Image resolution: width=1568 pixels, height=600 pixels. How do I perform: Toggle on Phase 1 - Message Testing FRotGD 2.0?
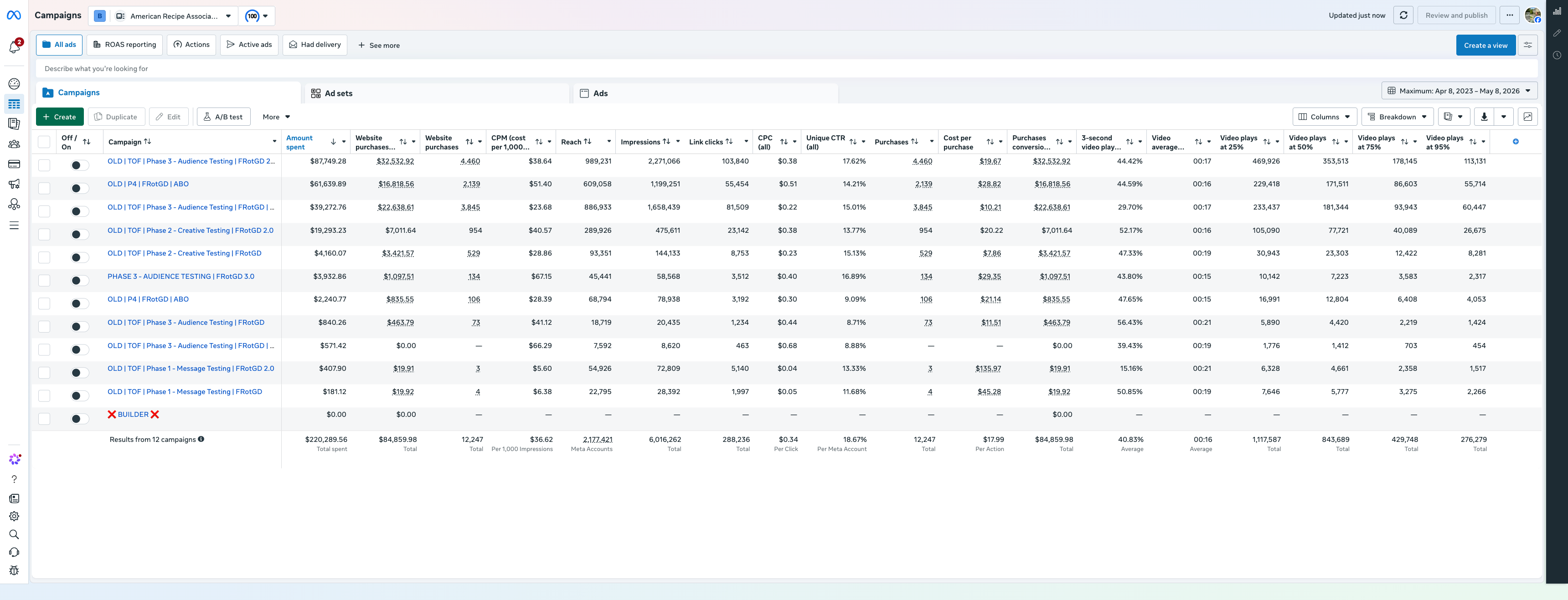click(79, 372)
